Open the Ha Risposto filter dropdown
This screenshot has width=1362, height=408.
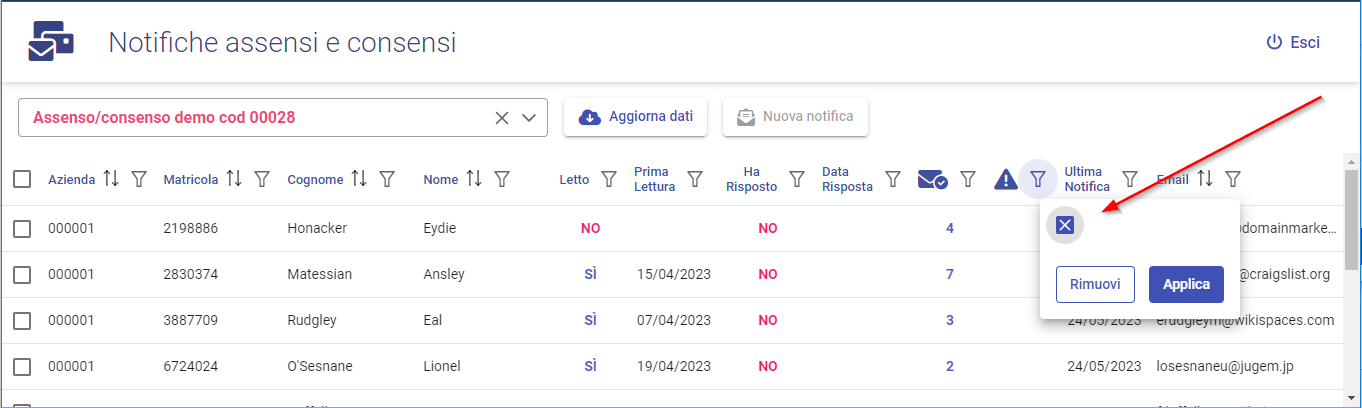797,179
